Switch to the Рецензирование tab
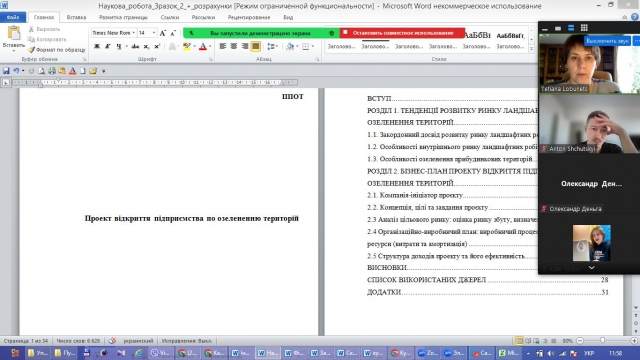 click(x=249, y=17)
